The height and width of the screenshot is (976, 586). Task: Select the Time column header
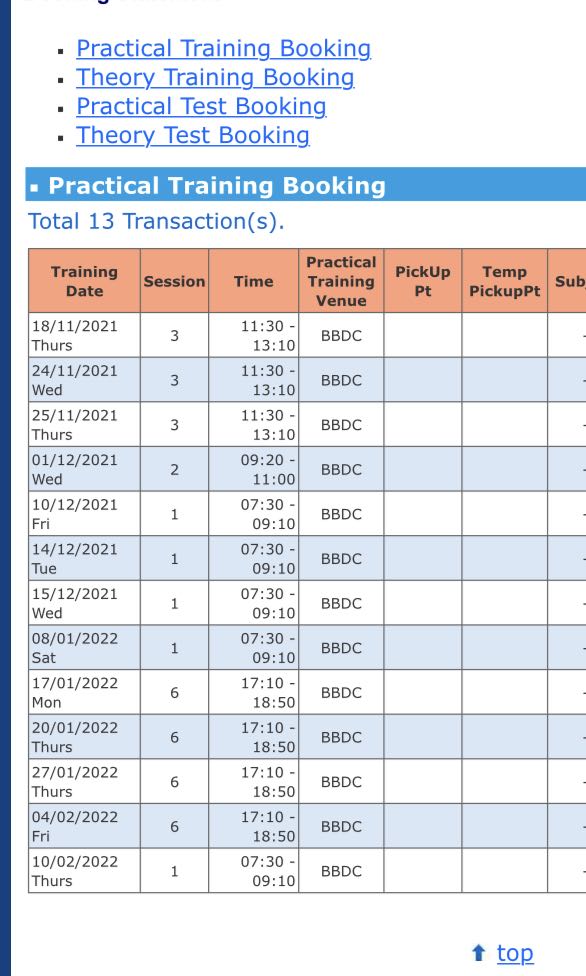pyautogui.click(x=253, y=280)
